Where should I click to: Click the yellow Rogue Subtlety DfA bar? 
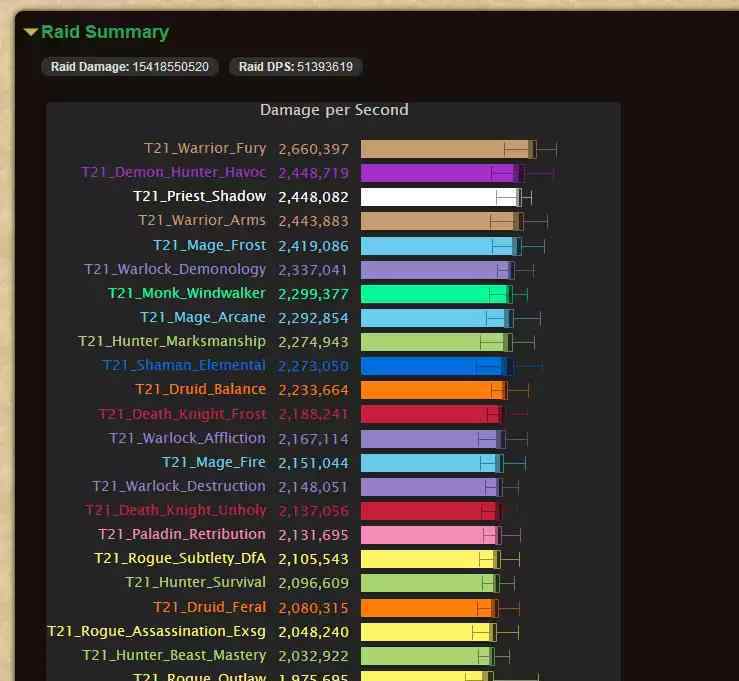[x=431, y=560]
